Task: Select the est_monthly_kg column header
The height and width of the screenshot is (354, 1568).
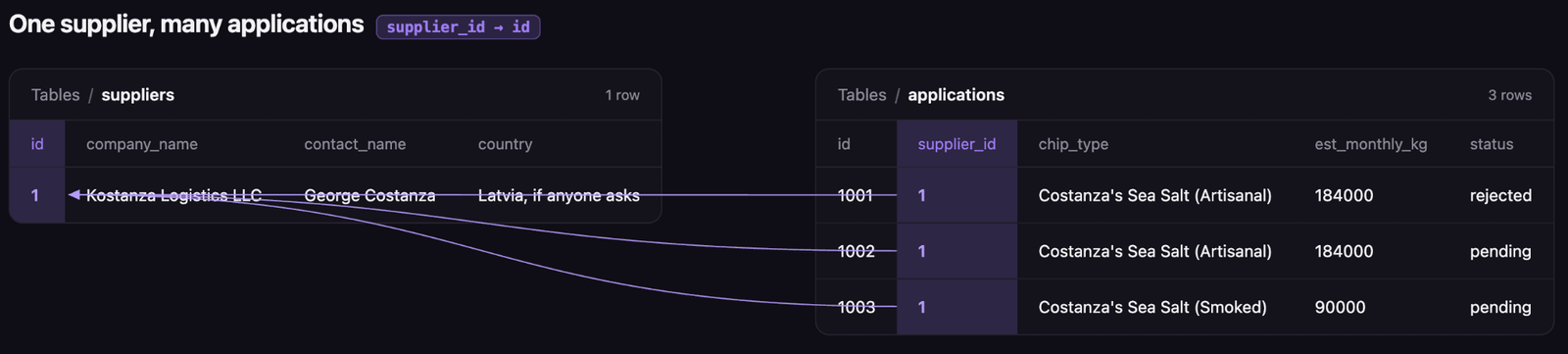Action: (1371, 144)
